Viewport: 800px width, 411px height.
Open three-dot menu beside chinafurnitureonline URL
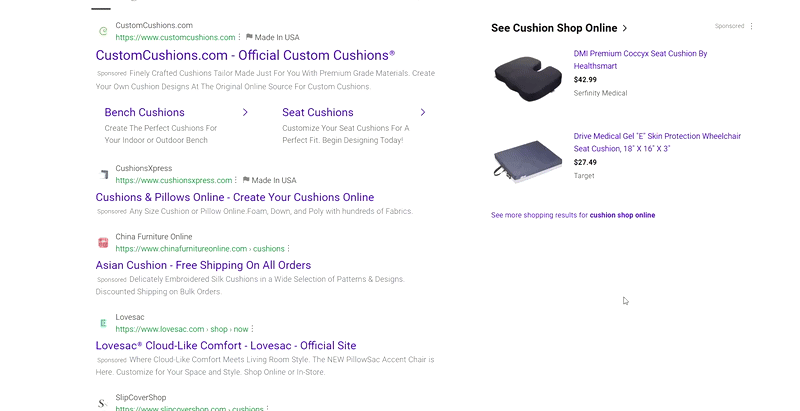point(289,248)
